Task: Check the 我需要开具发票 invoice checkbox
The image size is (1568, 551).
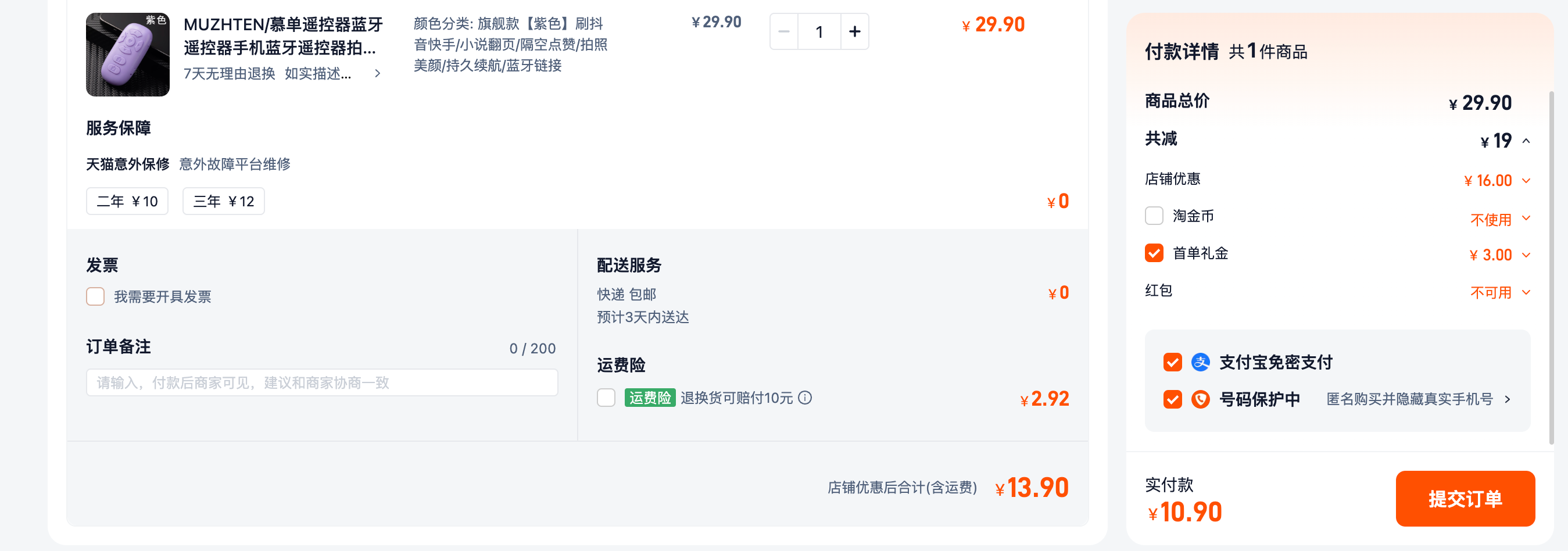Action: click(x=95, y=296)
